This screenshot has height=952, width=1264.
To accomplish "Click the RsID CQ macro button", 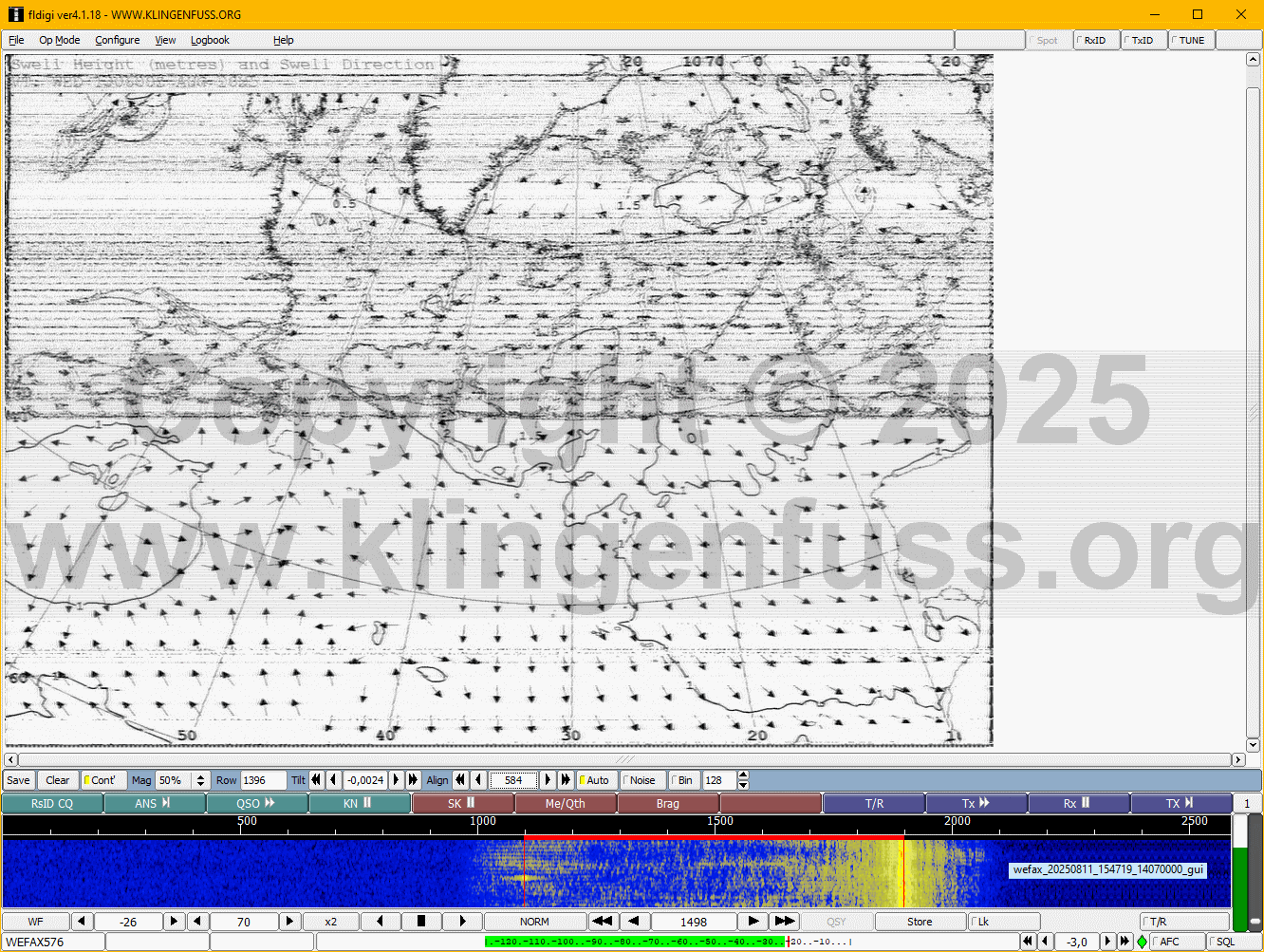I will [52, 804].
